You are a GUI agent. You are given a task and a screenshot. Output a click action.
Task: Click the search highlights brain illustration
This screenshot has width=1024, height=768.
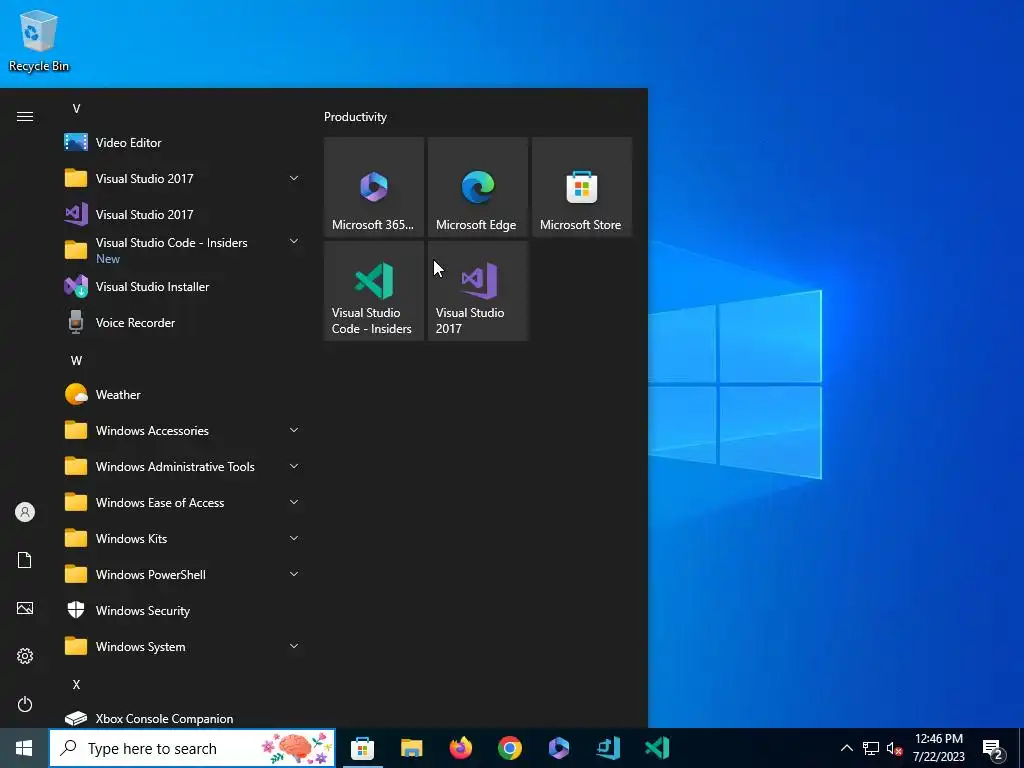click(x=296, y=748)
